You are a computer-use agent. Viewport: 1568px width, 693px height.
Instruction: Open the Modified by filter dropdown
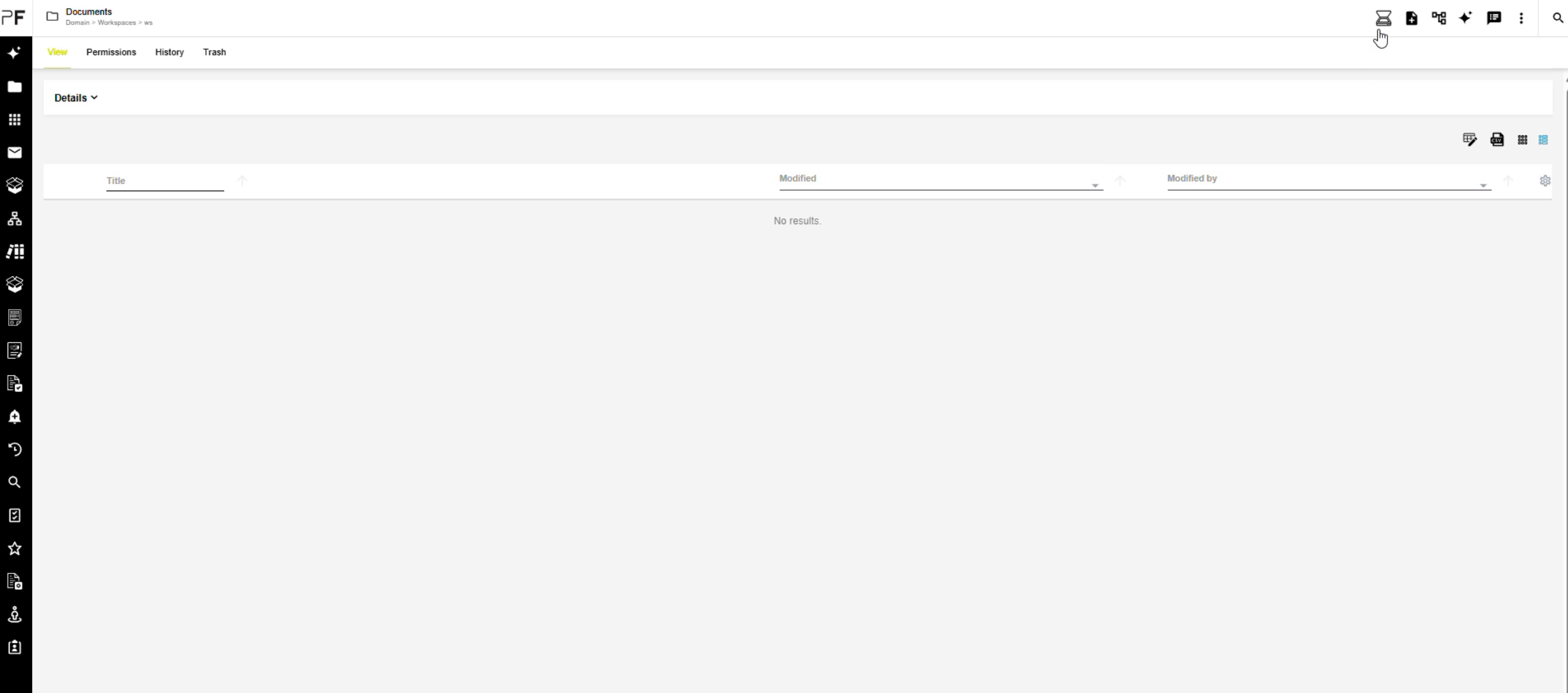pos(1482,186)
